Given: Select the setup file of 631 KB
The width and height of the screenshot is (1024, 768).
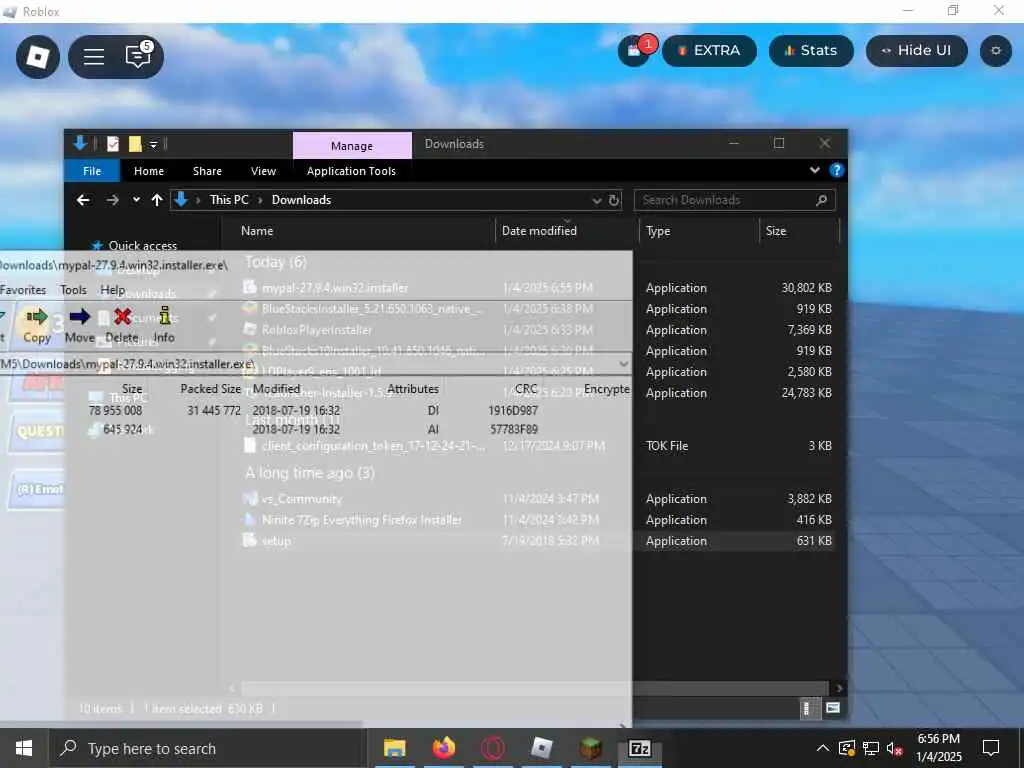Looking at the screenshot, I should point(539,541).
